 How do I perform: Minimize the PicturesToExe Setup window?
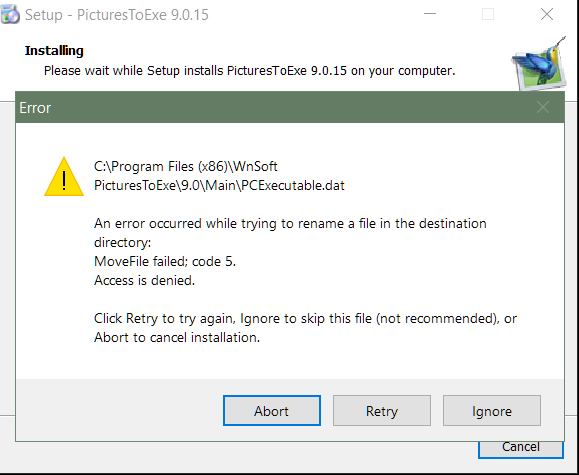(430, 14)
